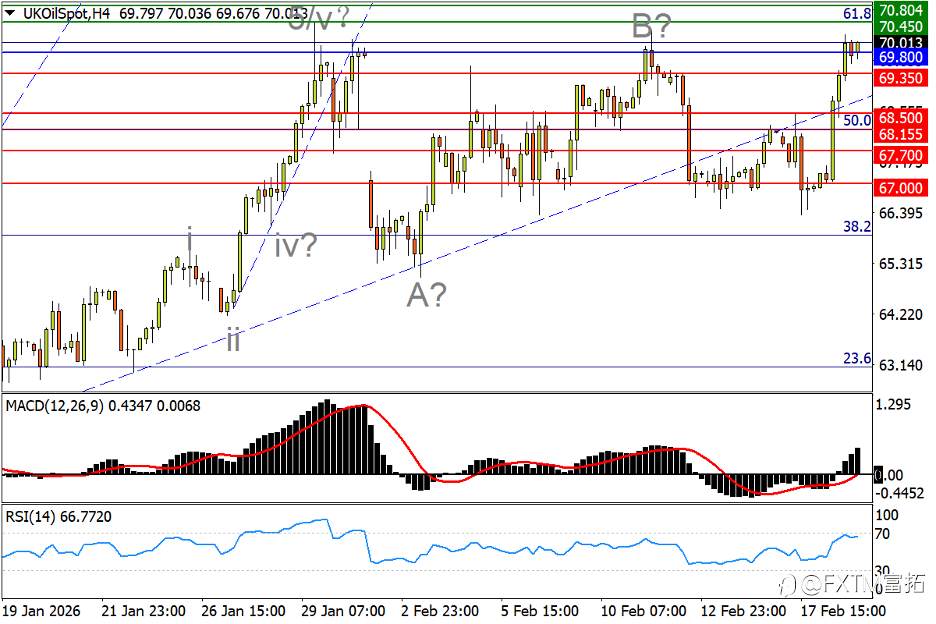Click the 12 Feb 23:00 time label
936x624 pixels.
pos(743,611)
